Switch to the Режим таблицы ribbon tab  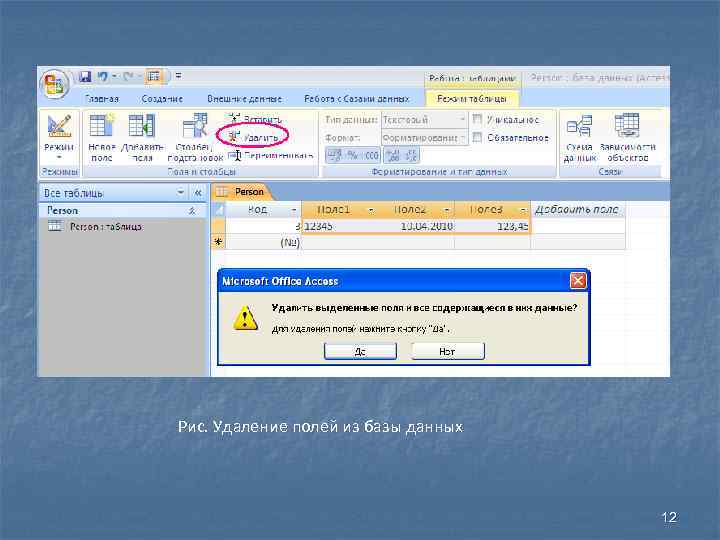[x=472, y=99]
